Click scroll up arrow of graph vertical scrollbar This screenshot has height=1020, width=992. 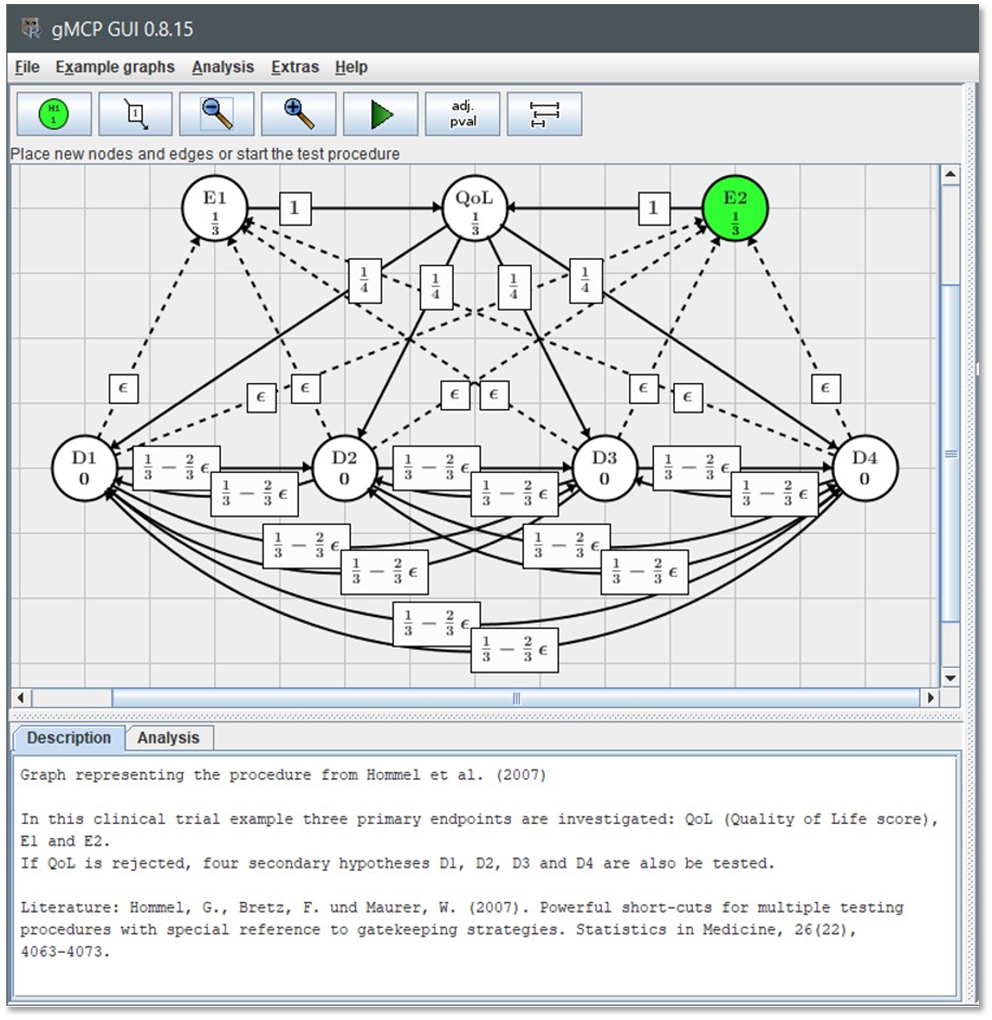tap(950, 174)
